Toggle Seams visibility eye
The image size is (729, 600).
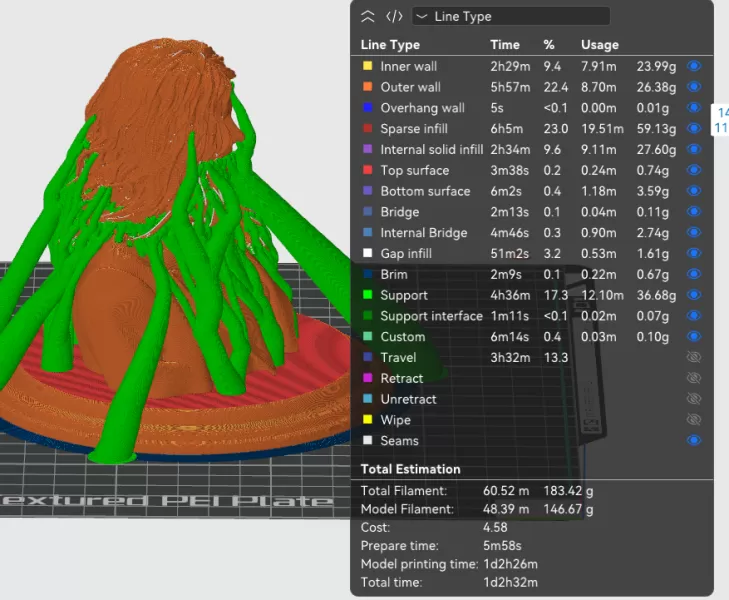point(694,440)
